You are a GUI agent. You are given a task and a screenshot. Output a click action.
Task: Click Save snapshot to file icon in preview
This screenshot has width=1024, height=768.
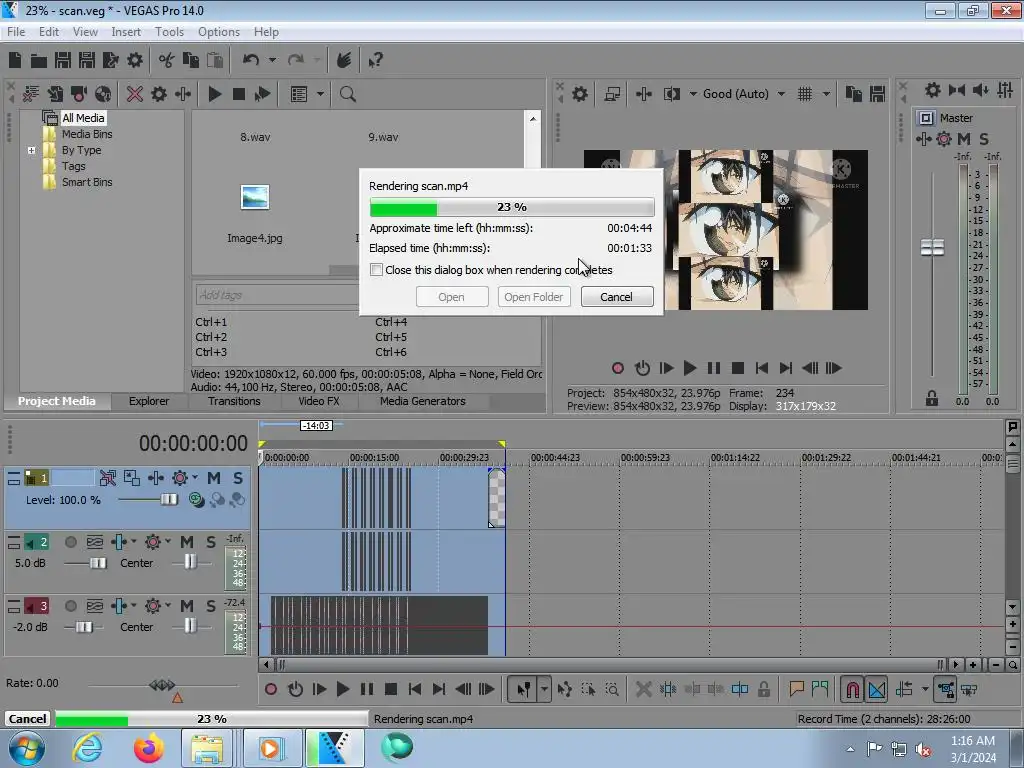pos(877,94)
